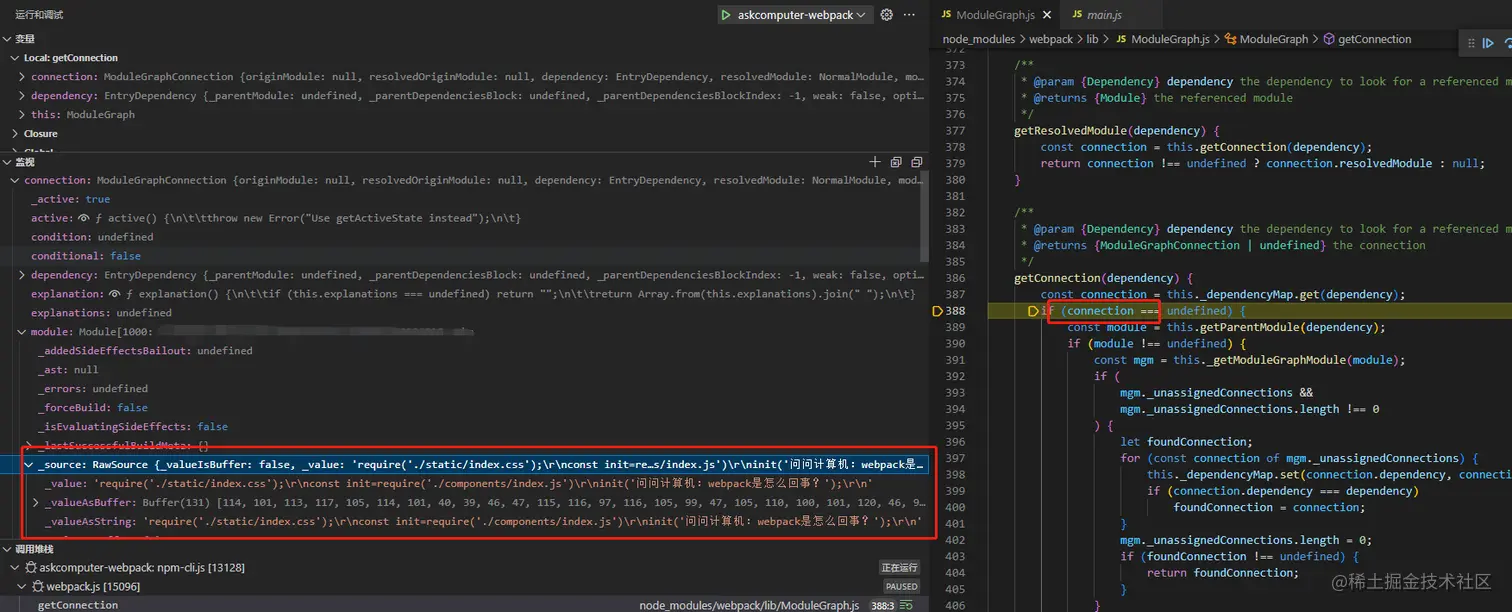Image resolution: width=1512 pixels, height=612 pixels.
Task: Add a new watch expression with plus icon
Action: pyautogui.click(x=875, y=162)
